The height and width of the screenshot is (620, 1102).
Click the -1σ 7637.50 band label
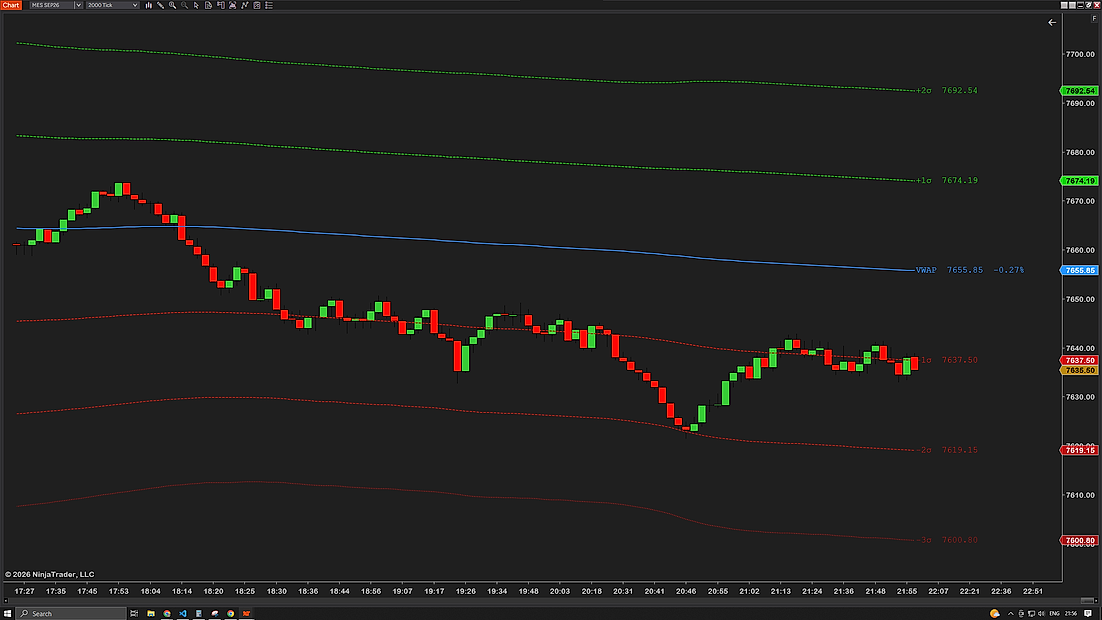949,360
